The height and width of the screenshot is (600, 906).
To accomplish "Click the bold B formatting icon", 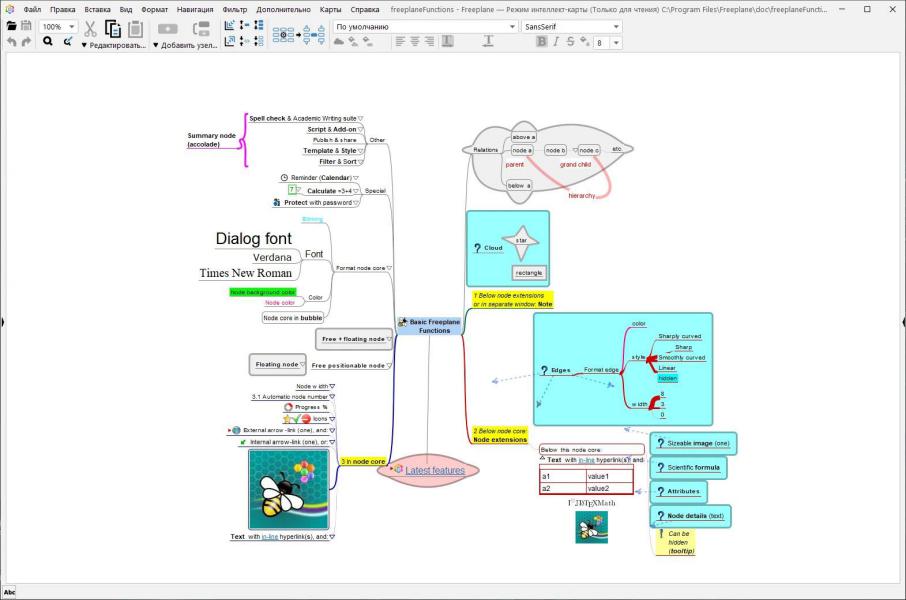I will click(541, 42).
